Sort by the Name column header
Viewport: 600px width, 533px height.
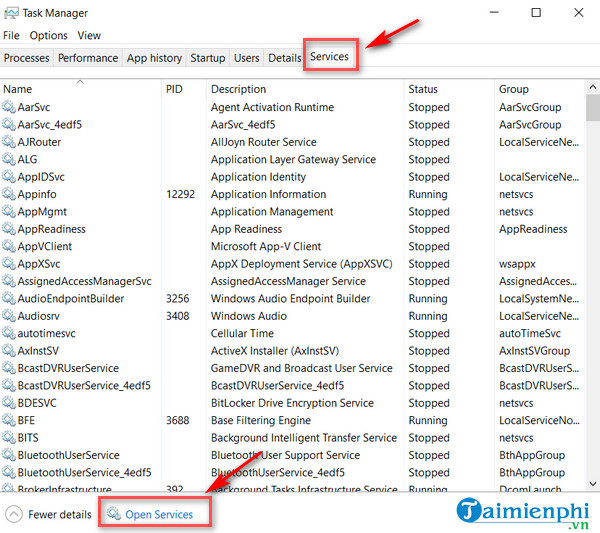coord(81,89)
